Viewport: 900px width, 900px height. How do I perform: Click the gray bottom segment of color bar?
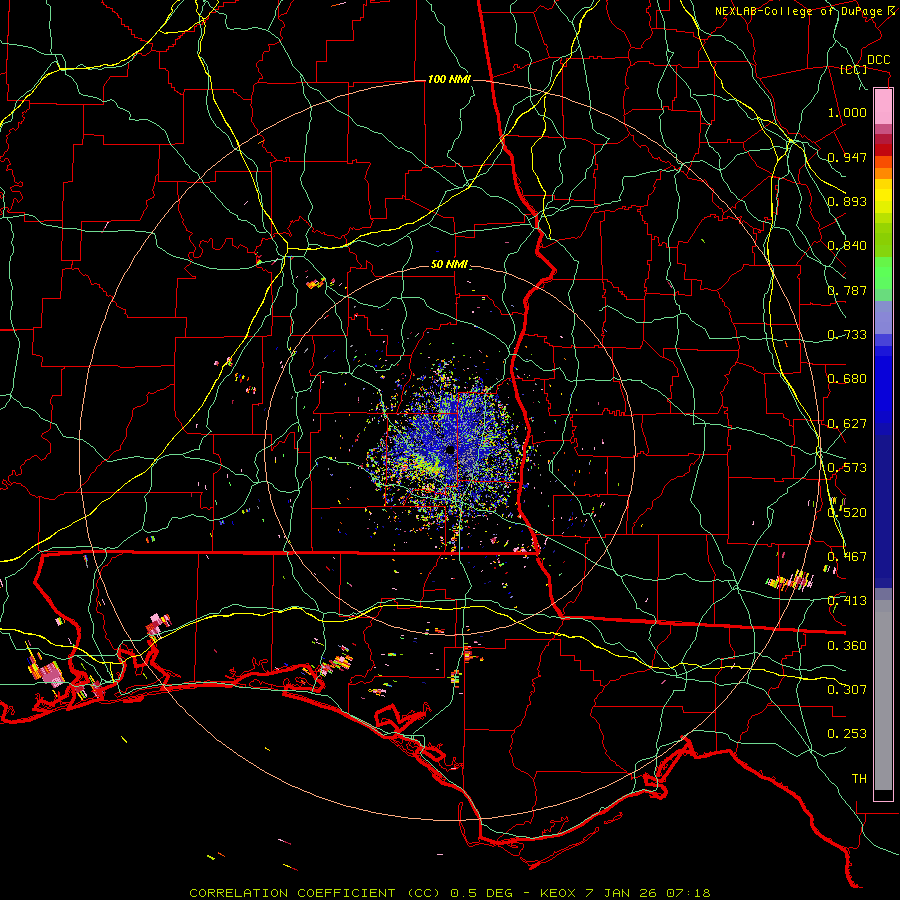click(x=883, y=695)
